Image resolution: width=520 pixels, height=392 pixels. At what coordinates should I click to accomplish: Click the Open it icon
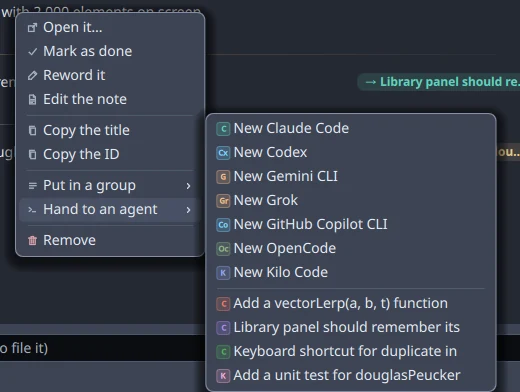click(x=32, y=28)
